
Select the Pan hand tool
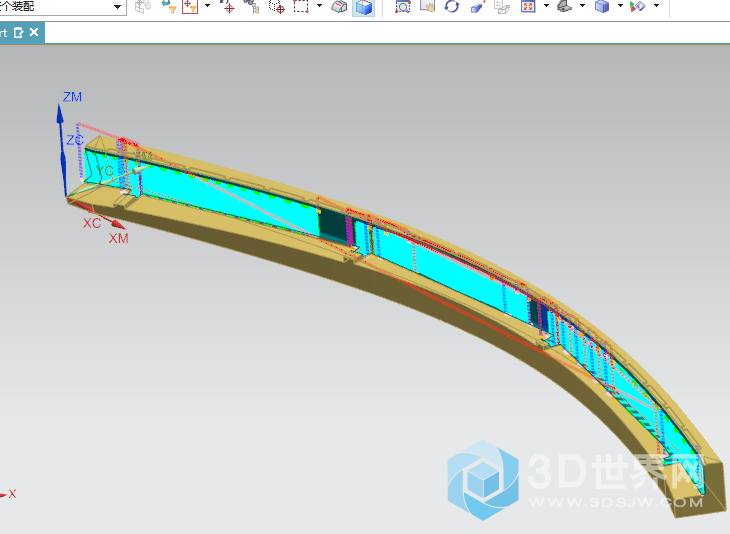click(427, 7)
